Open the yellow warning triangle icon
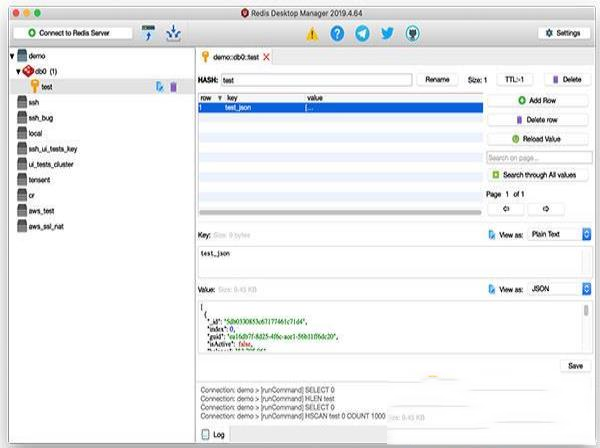This screenshot has width=600, height=448. (x=312, y=33)
